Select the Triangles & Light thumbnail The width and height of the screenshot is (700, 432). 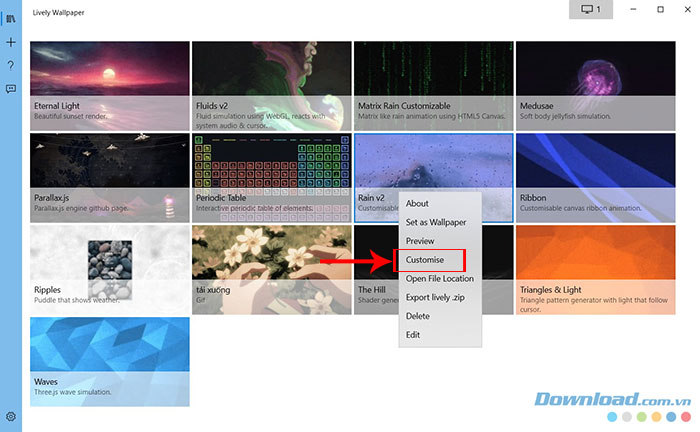click(x=596, y=270)
